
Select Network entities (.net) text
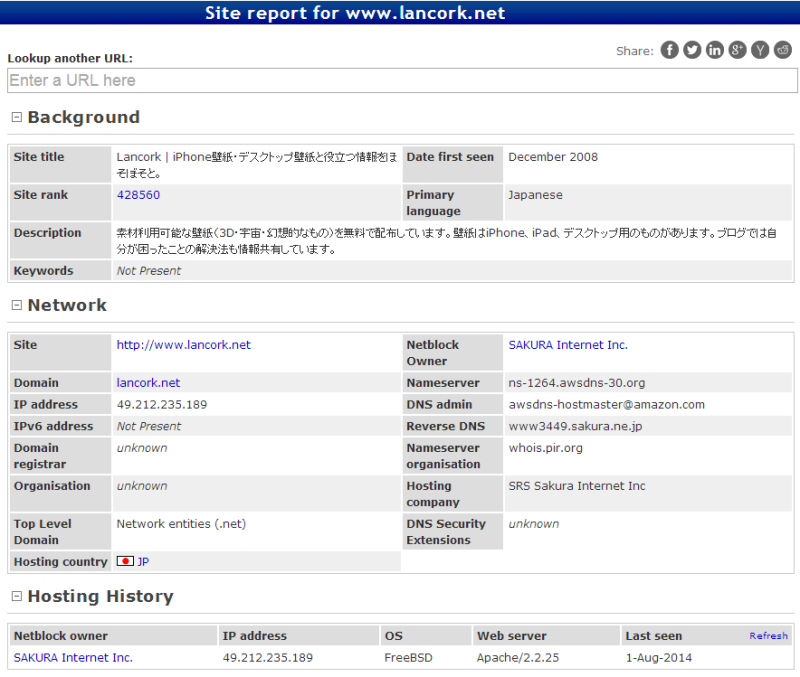181,524
